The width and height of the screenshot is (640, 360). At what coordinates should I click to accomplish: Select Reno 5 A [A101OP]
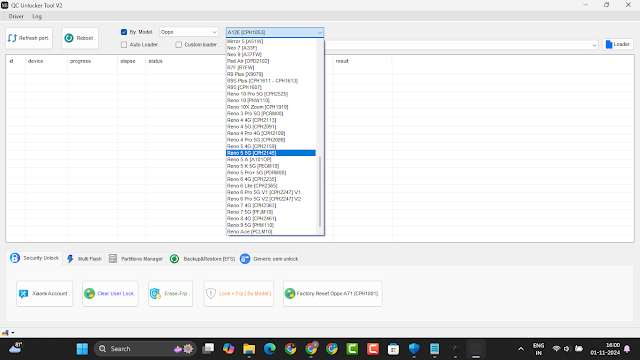271,160
